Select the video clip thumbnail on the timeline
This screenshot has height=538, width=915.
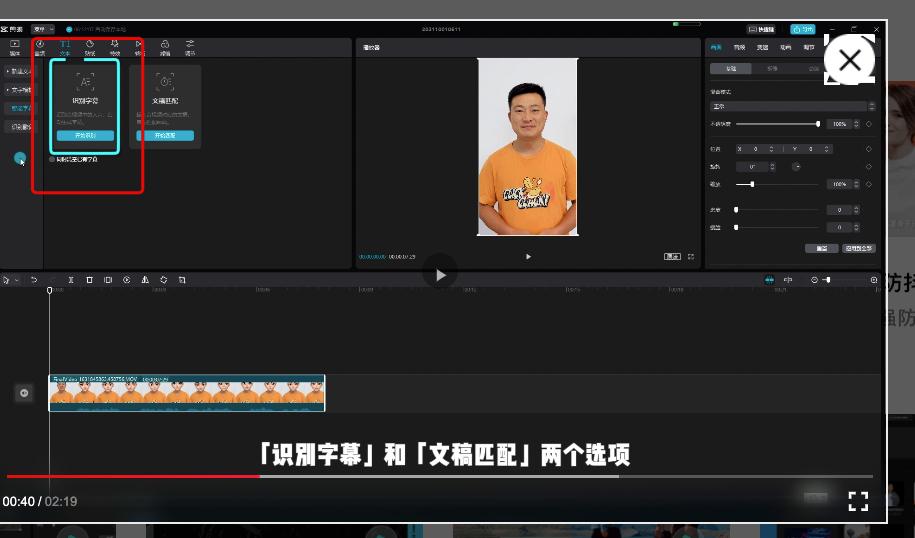(187, 394)
